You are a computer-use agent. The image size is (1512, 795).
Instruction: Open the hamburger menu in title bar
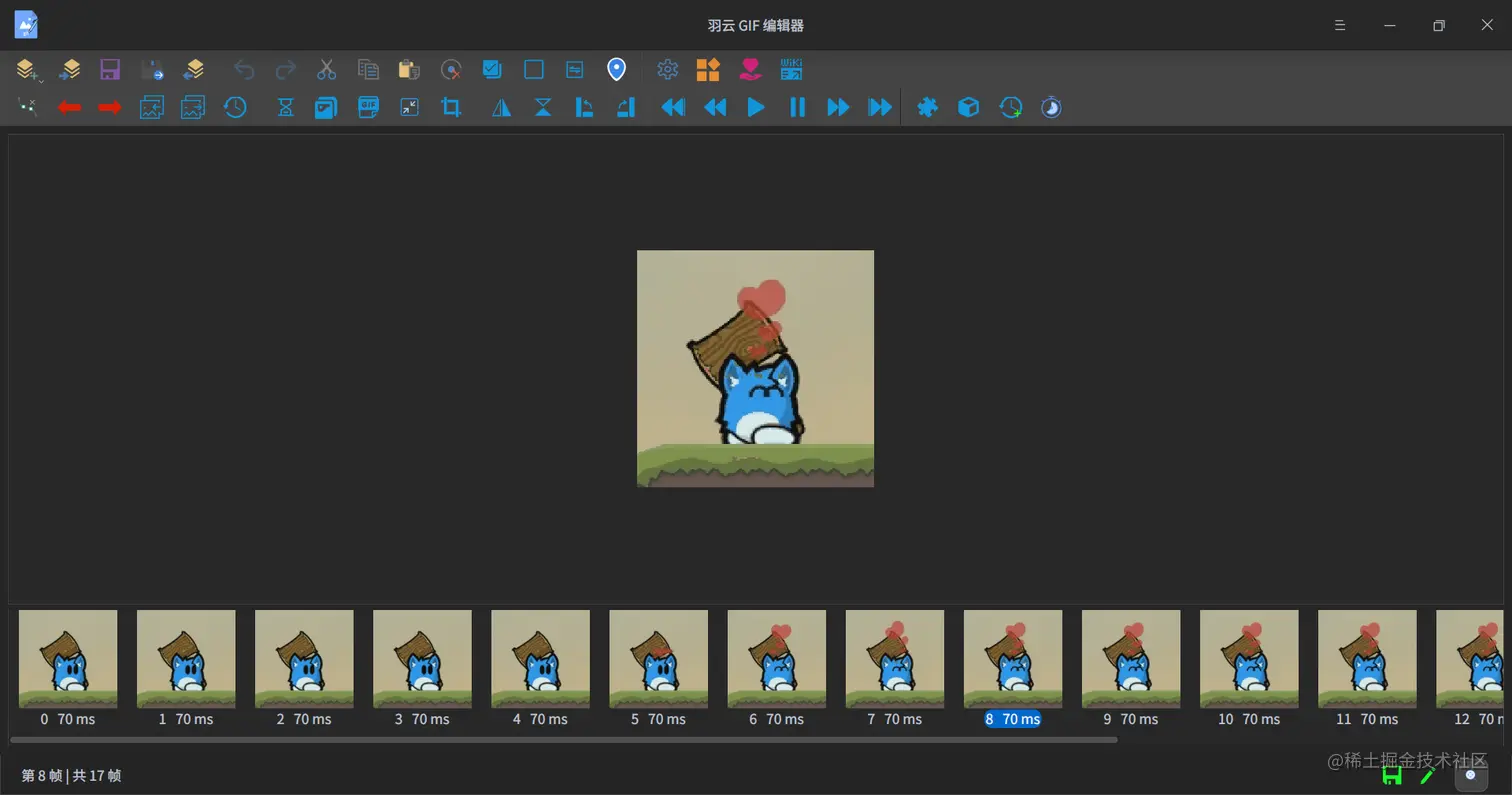point(1340,25)
